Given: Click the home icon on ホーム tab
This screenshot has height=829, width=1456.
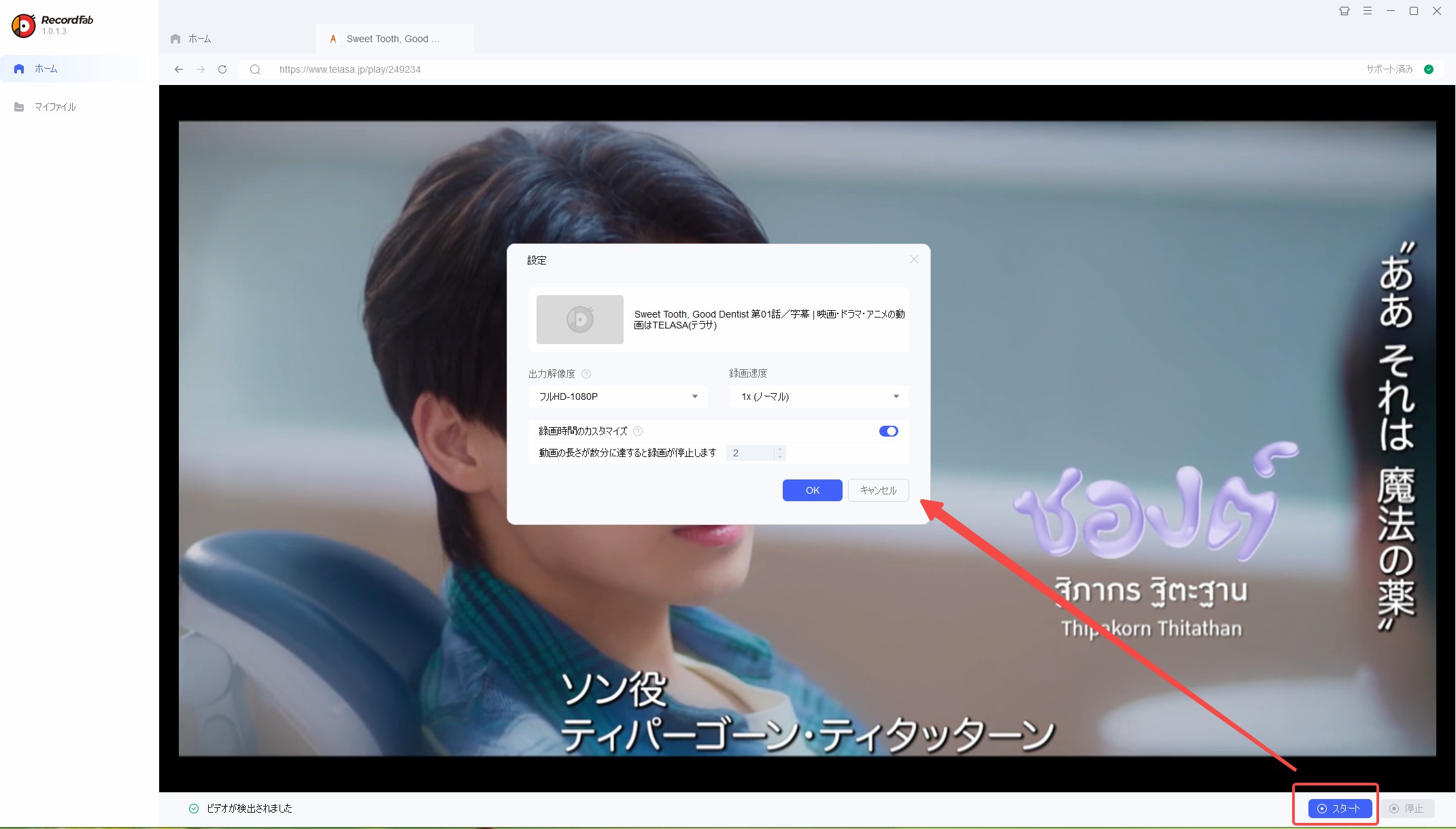Looking at the screenshot, I should coord(175,39).
